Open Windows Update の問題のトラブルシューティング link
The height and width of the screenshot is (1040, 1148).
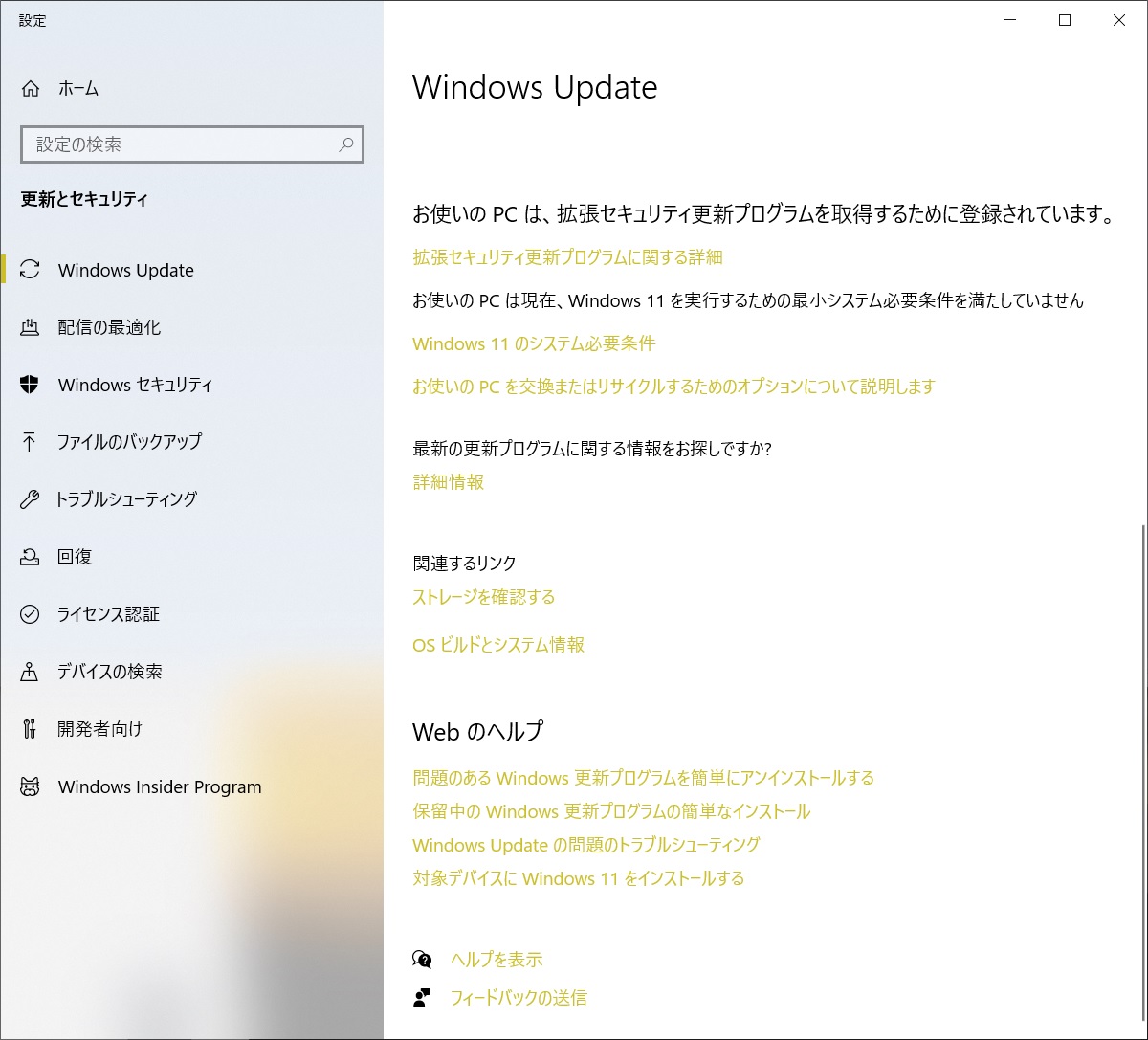coord(586,845)
